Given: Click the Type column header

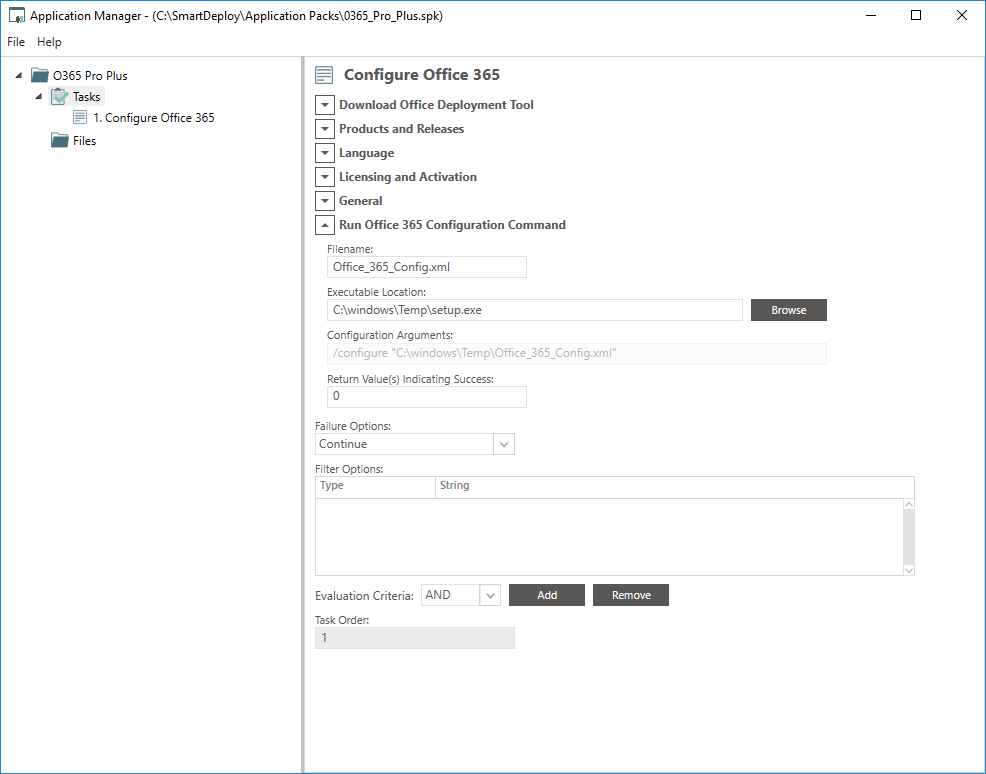Looking at the screenshot, I should point(375,485).
